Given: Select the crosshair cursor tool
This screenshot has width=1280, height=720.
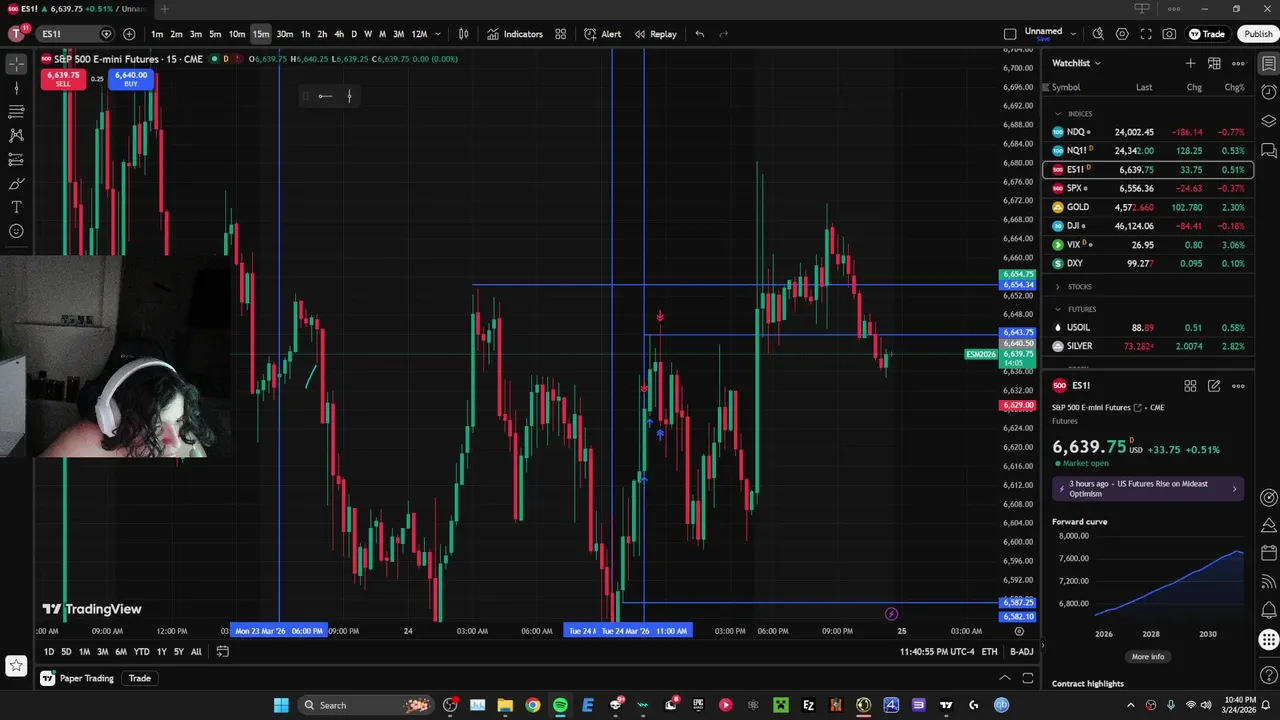Looking at the screenshot, I should (16, 64).
